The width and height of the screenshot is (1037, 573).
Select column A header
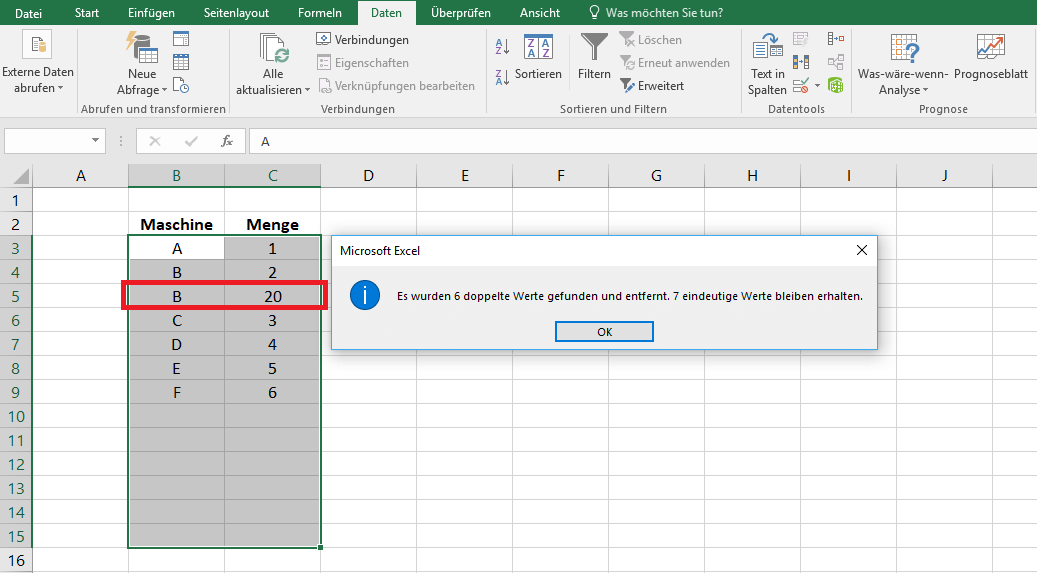coord(81,175)
